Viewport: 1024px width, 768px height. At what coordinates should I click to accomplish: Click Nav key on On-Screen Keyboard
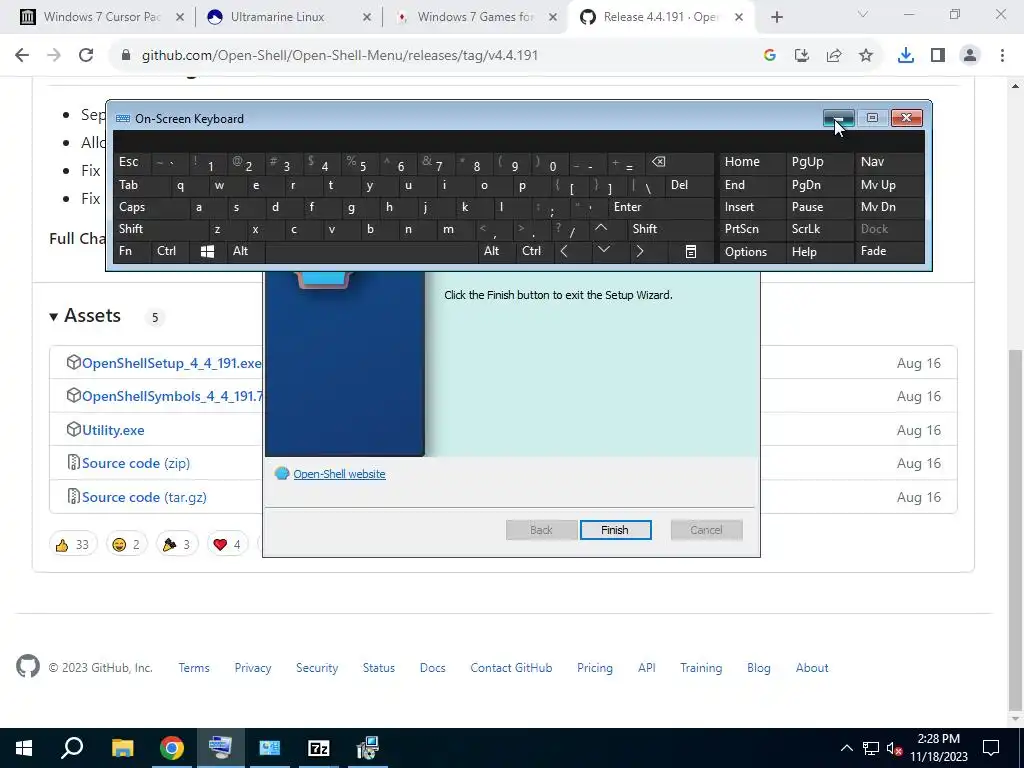889,163
